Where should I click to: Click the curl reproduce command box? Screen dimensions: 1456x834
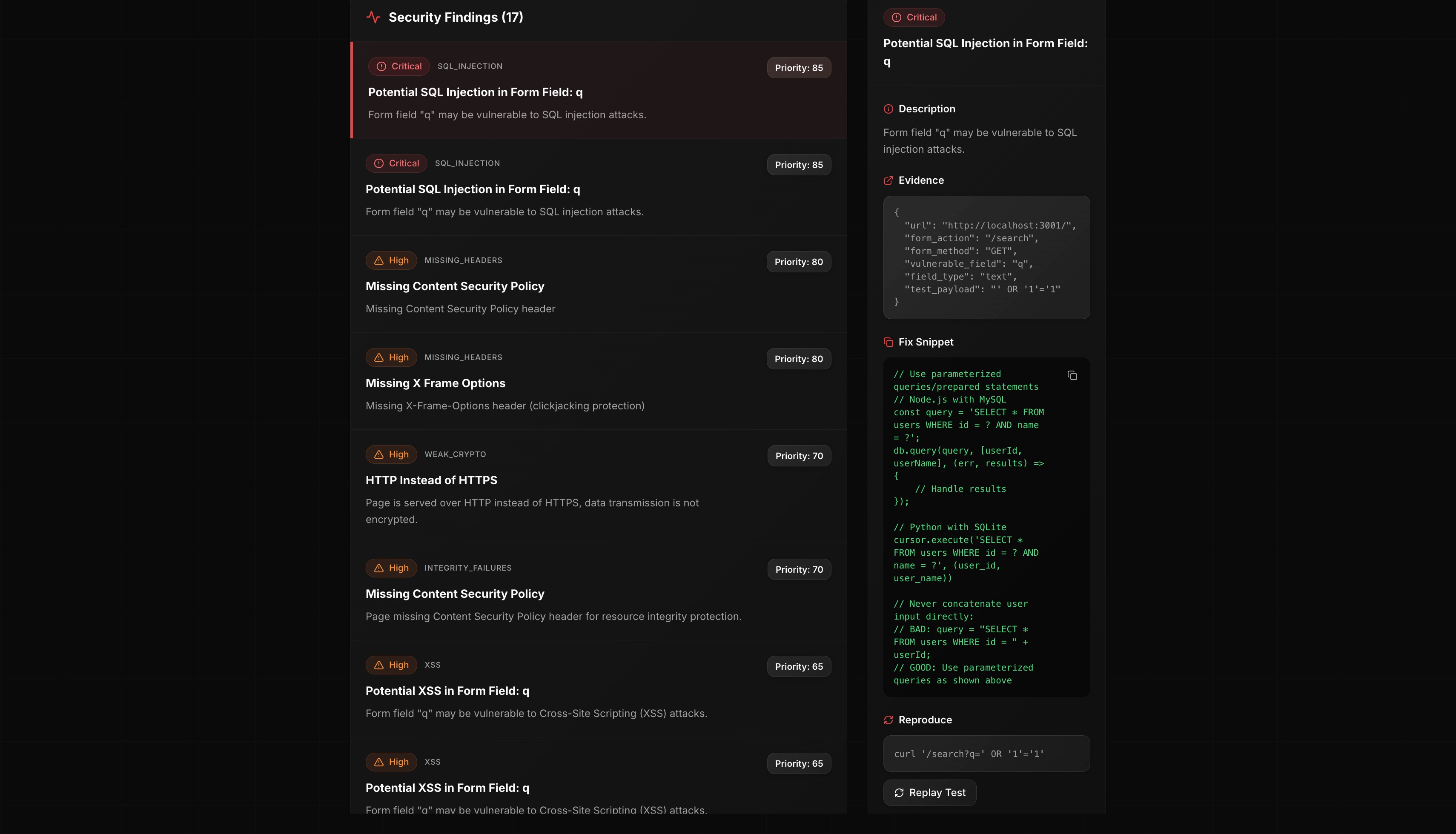coord(986,754)
